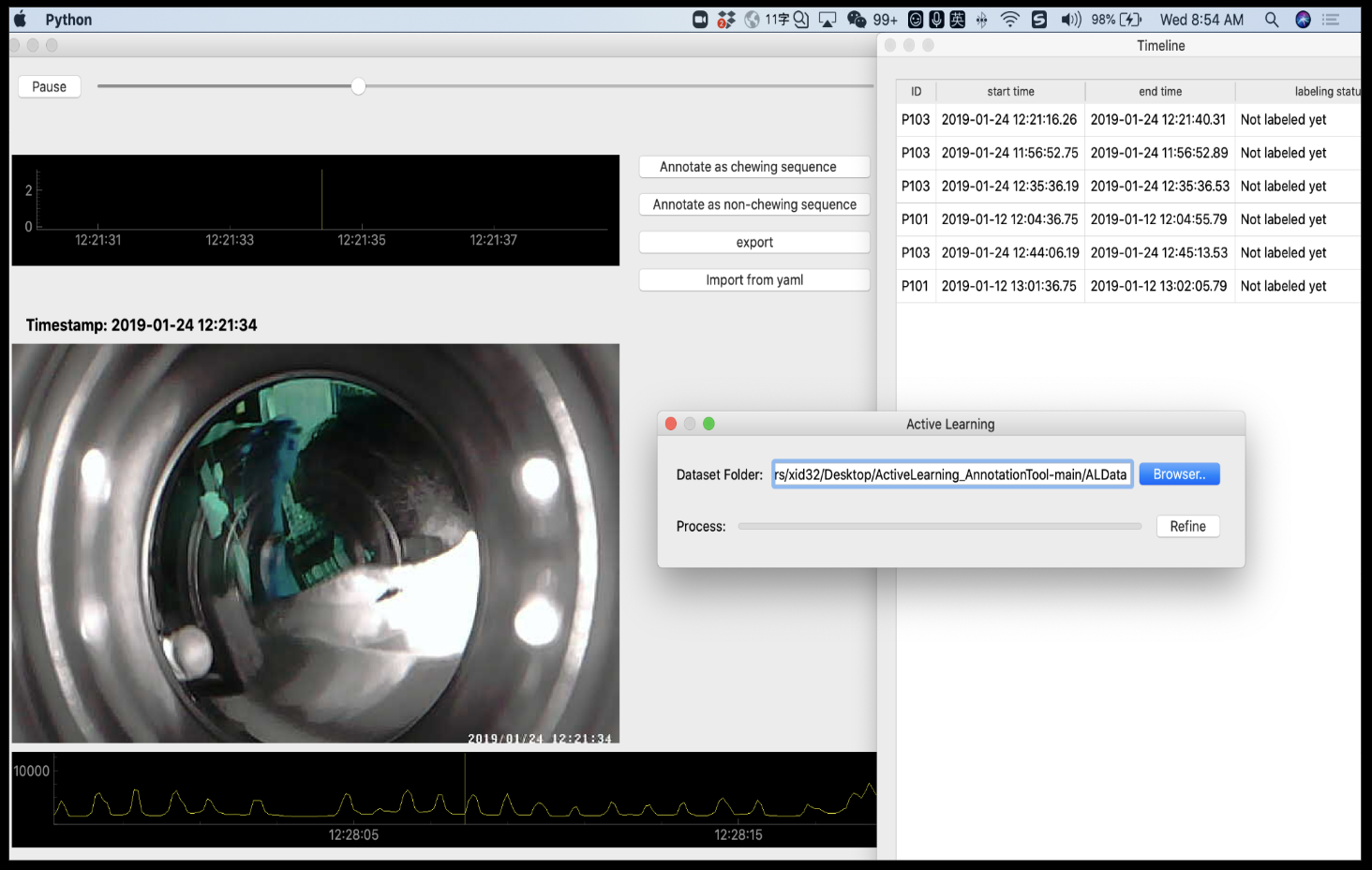Open the Dropbox menu bar icon

[x=726, y=20]
